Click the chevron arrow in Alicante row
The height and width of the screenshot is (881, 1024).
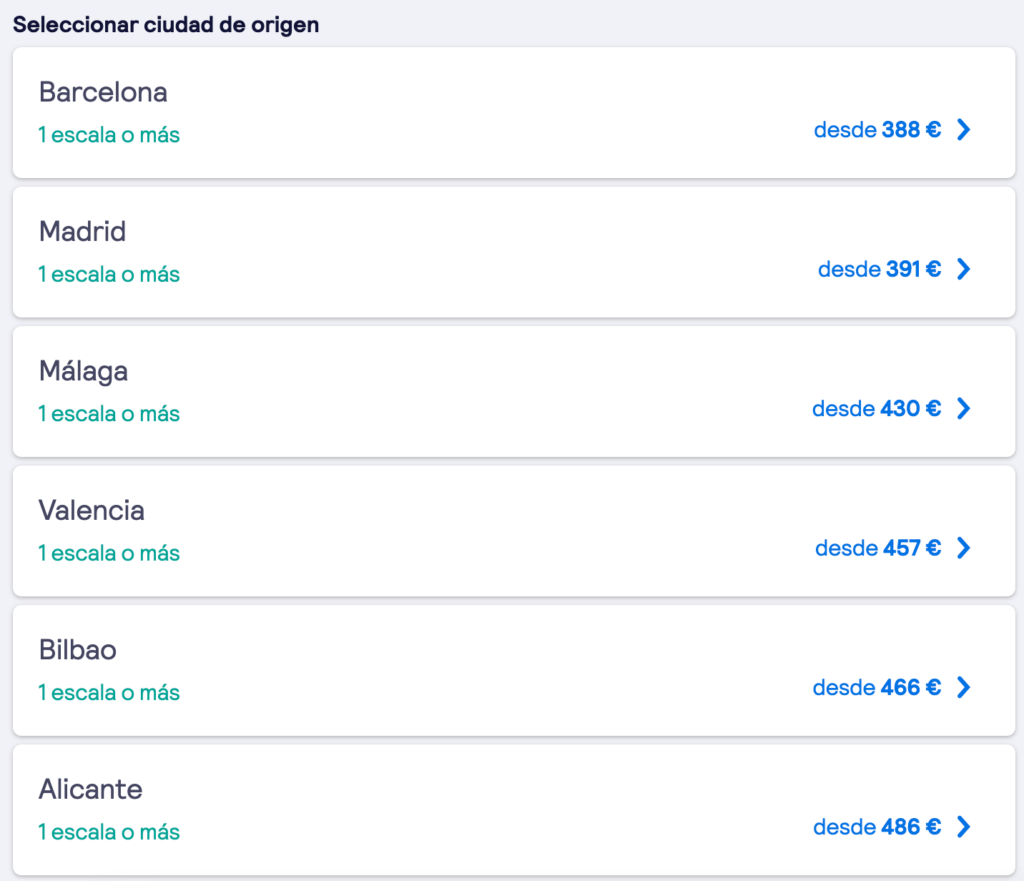click(x=963, y=827)
